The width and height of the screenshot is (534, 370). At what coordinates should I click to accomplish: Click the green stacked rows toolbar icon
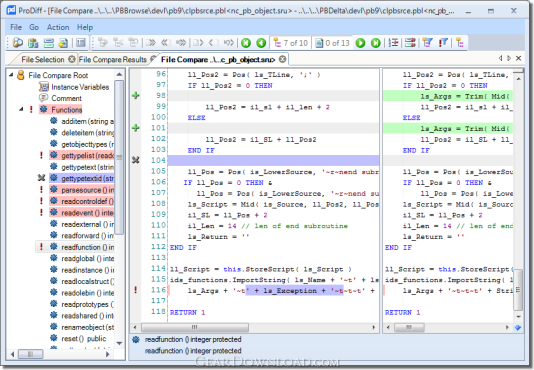click(x=48, y=43)
